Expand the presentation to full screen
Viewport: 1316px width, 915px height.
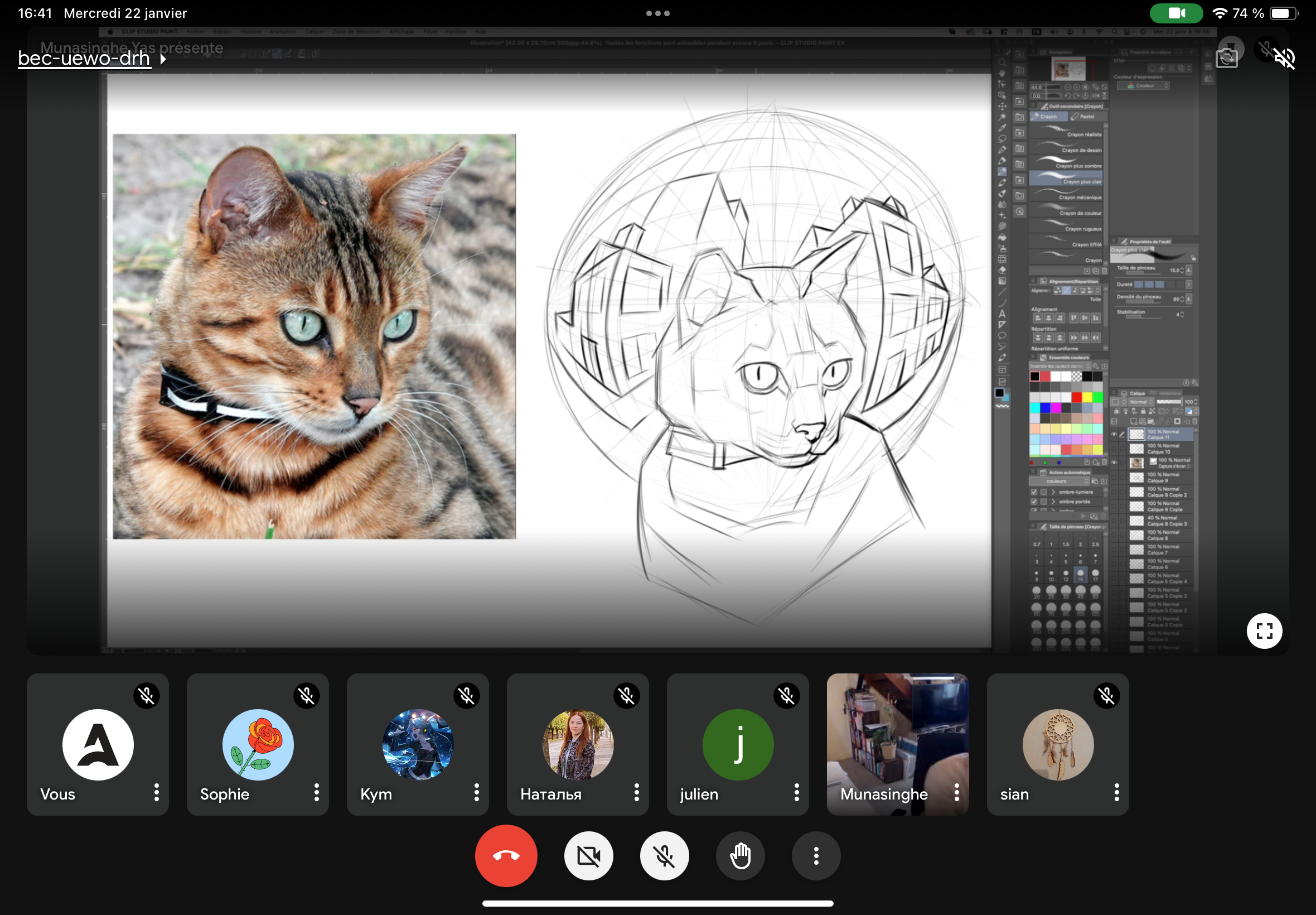[1264, 630]
